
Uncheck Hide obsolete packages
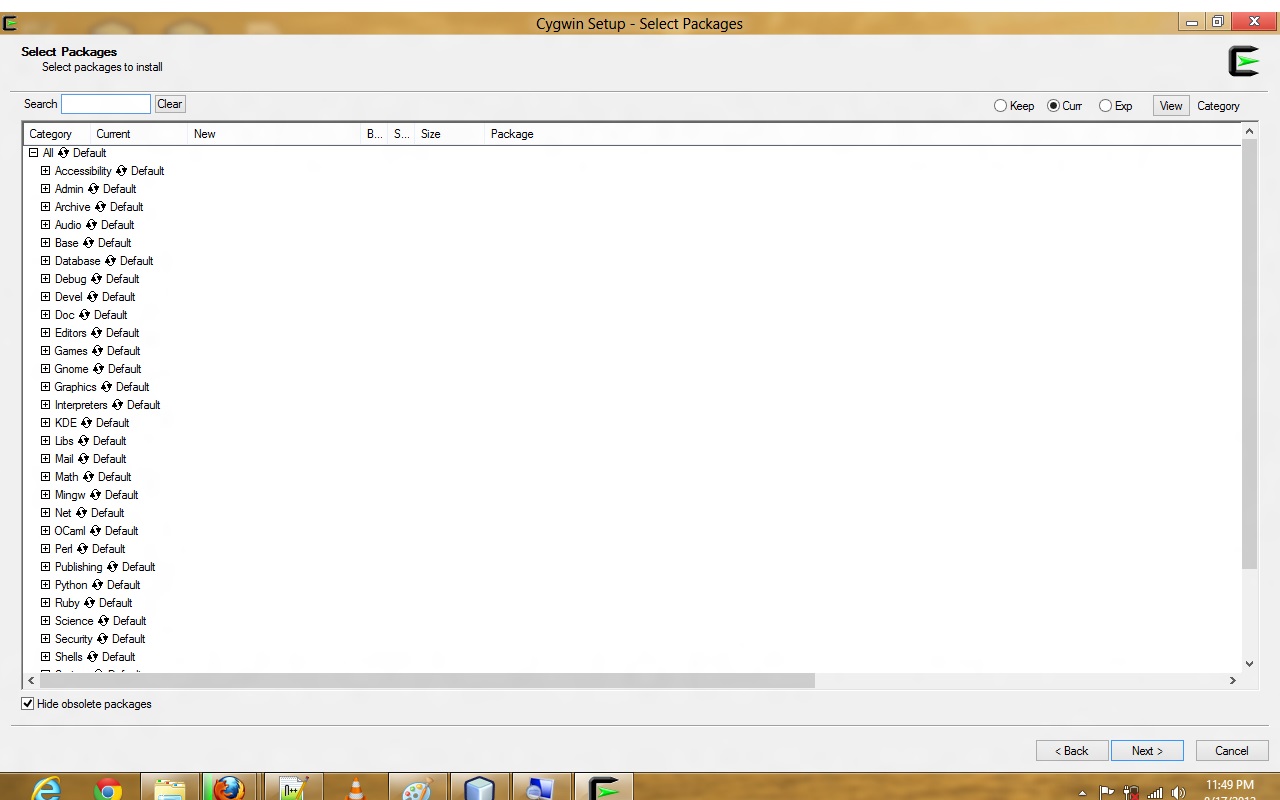coord(27,704)
